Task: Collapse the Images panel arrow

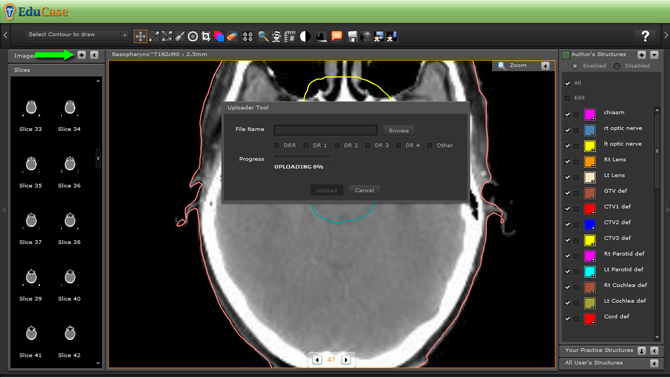Action: 94,55
